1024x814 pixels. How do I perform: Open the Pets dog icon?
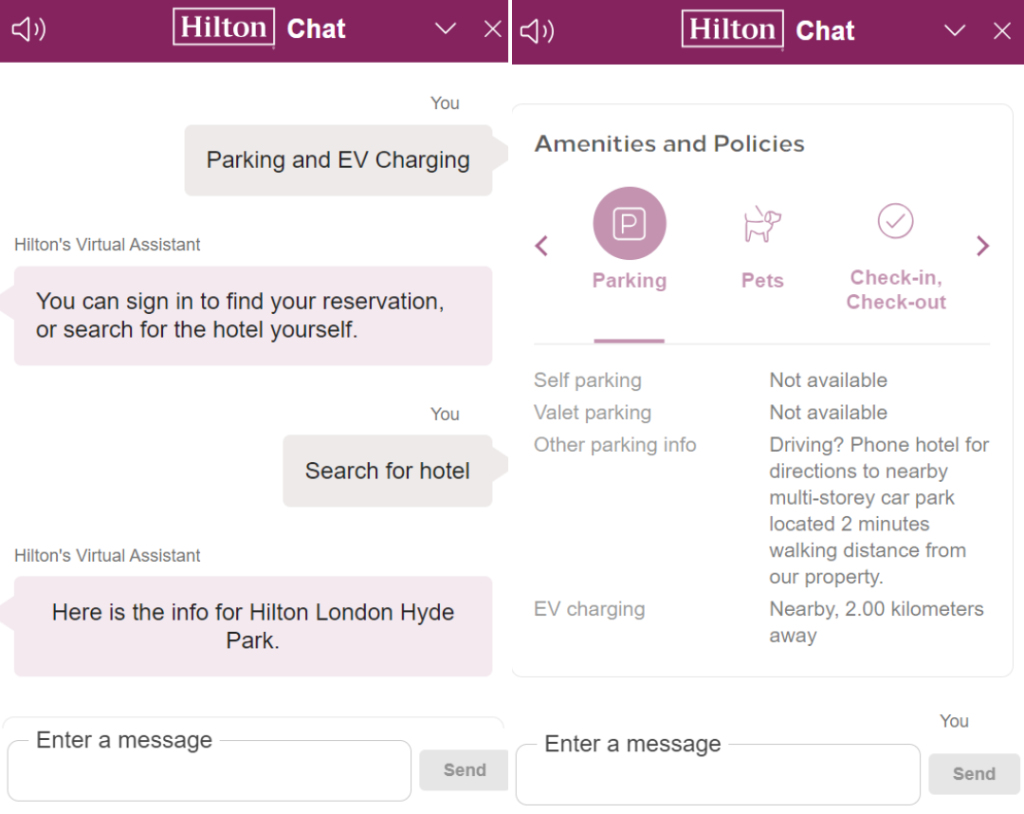762,224
